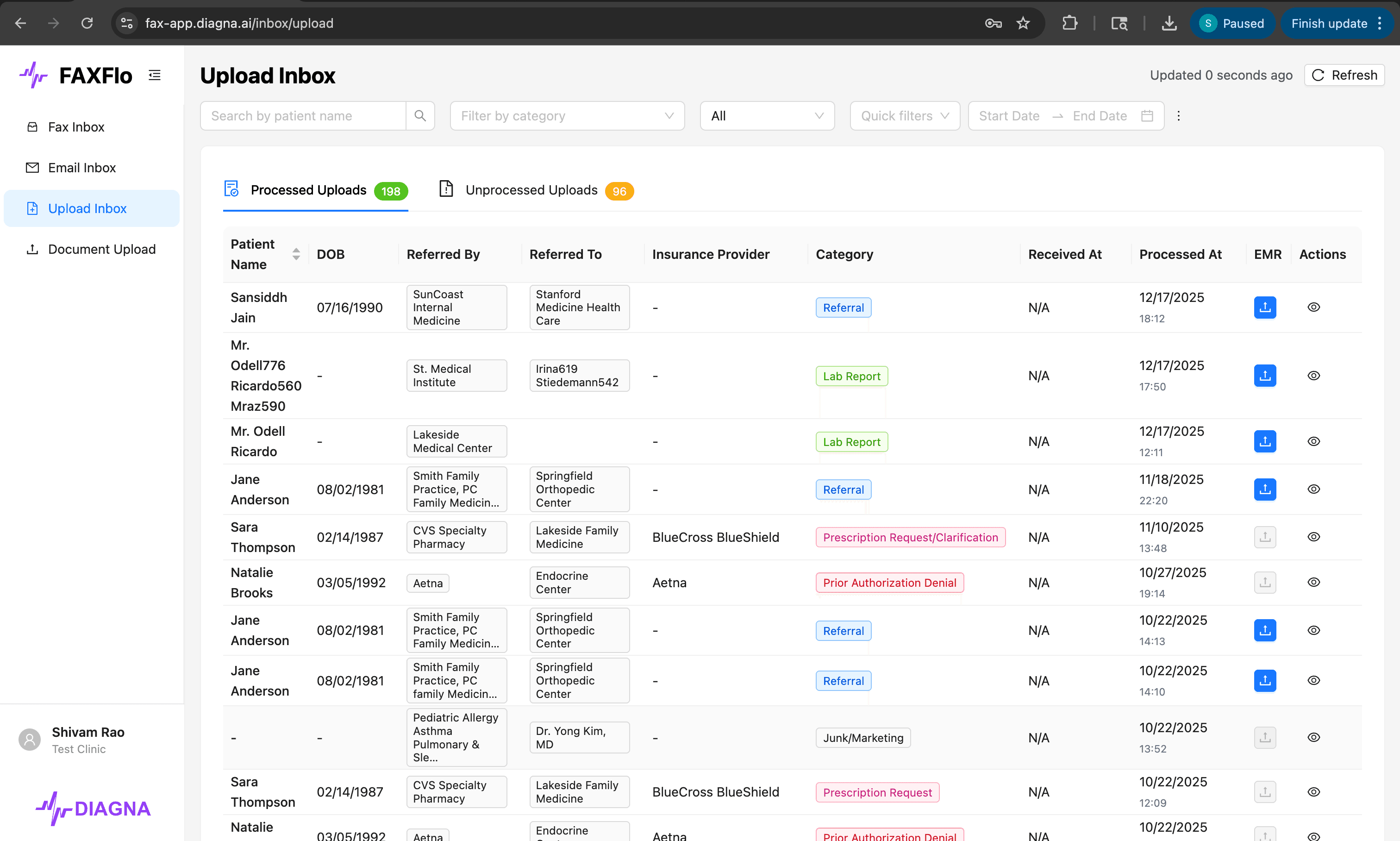Screen dimensions: 1400x841
Task: Open browser downloads icon
Action: tap(1169, 23)
